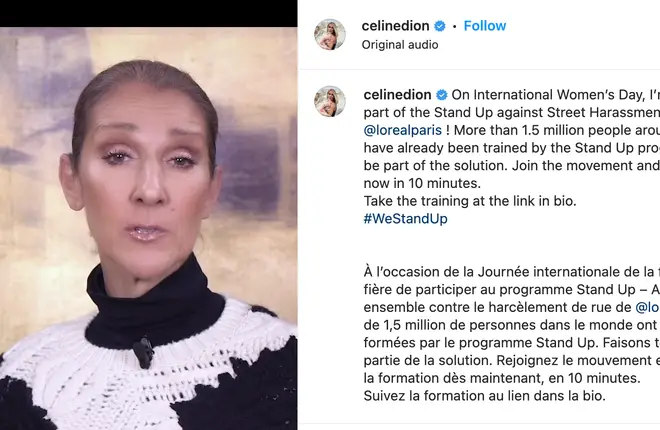Click the line 'Suivez la formation au lien dans la bio.'
This screenshot has height=430, width=660.
click(484, 396)
